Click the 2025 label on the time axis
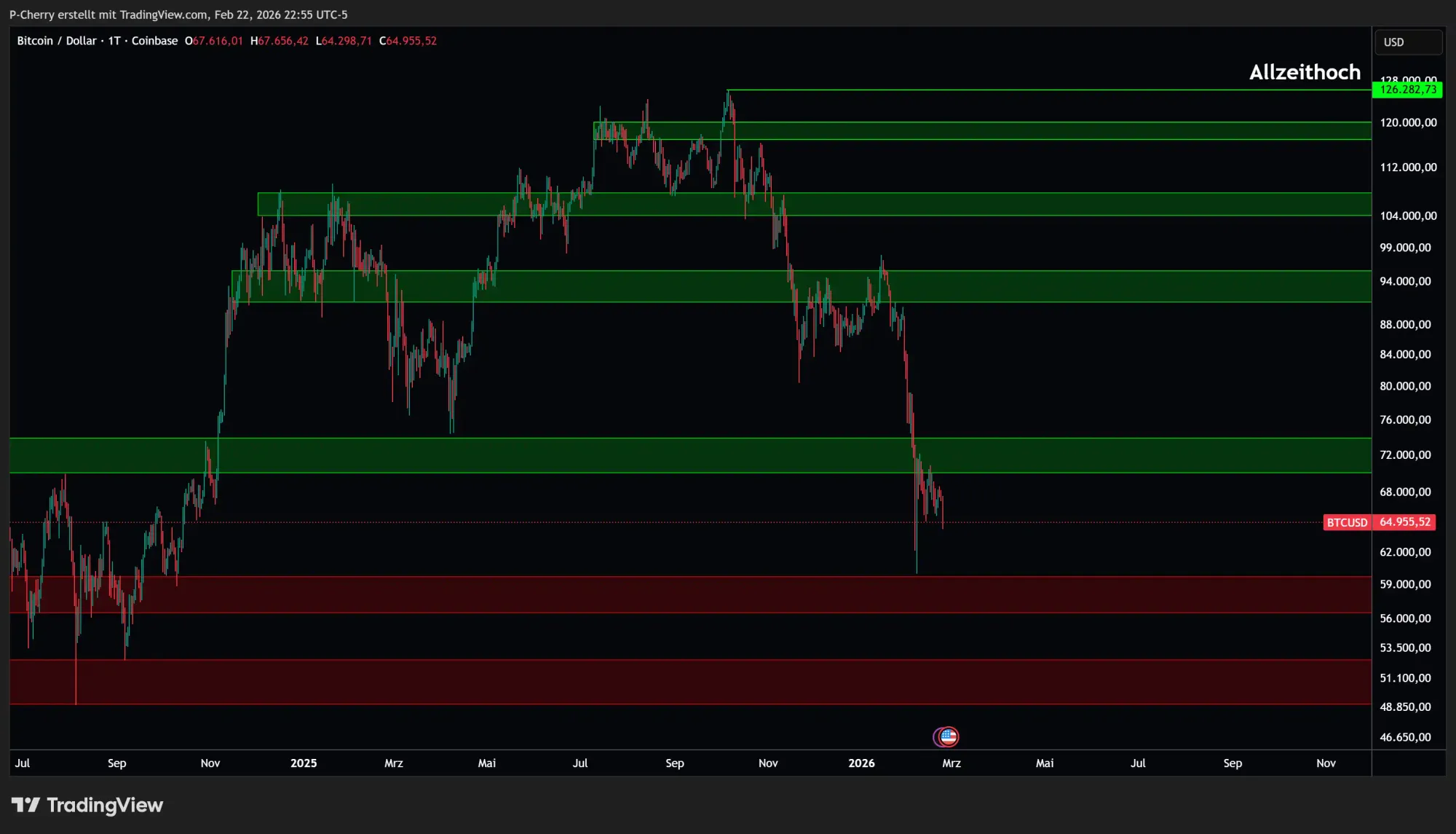Viewport: 1456px width, 834px height. (x=304, y=763)
